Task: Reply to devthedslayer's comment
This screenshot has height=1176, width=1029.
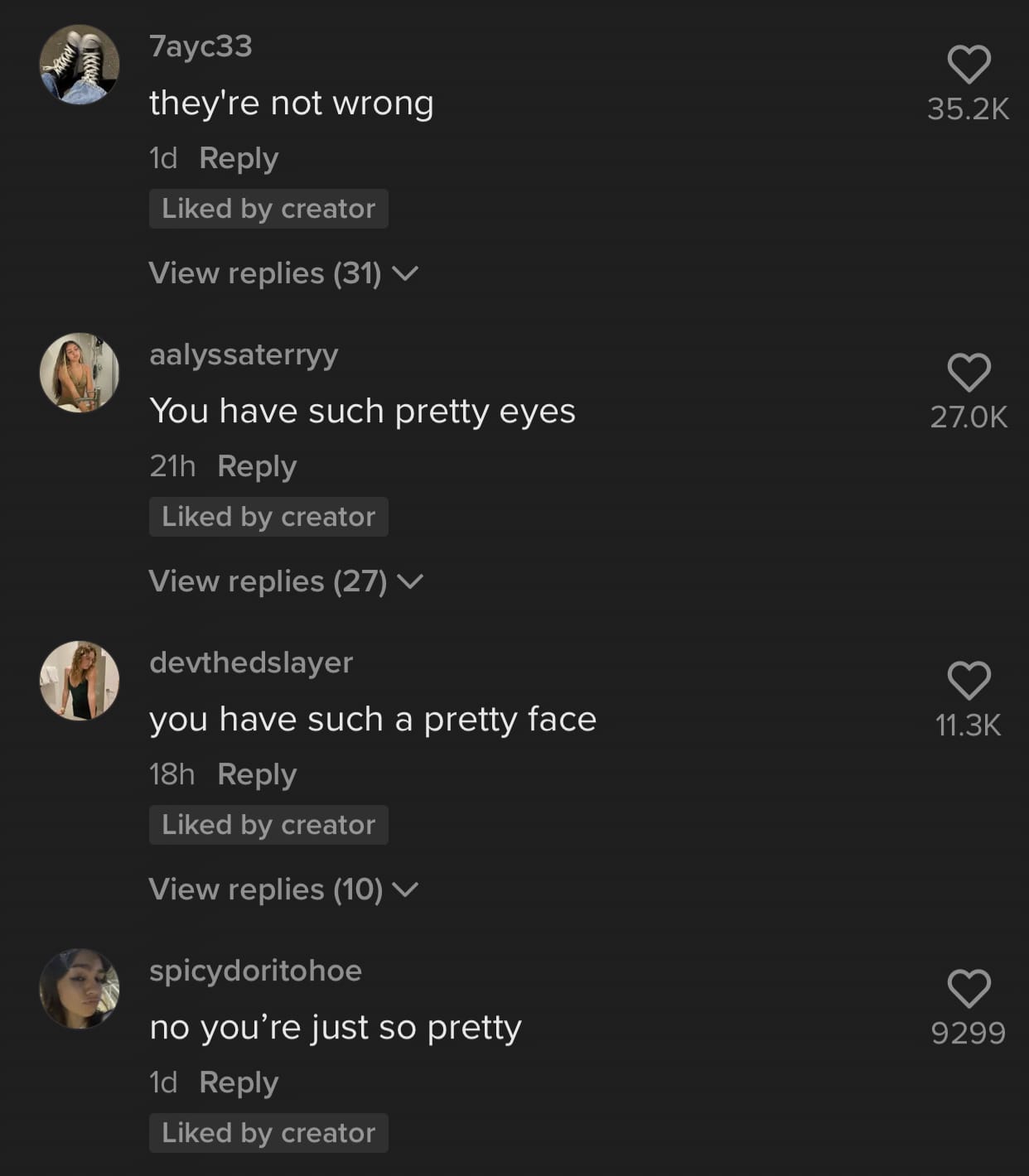Action: click(x=257, y=774)
